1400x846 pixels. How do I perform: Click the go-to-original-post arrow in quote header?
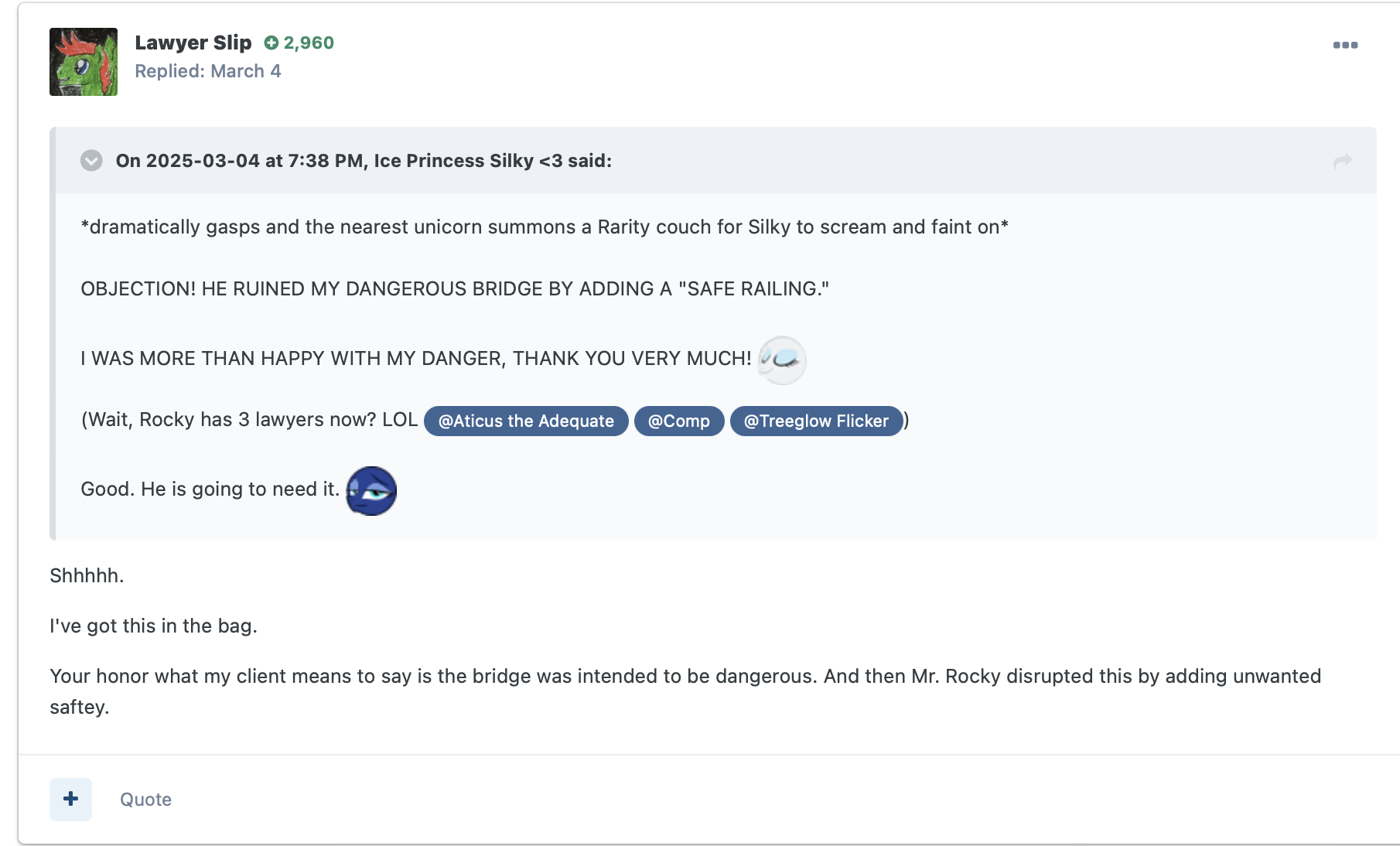click(x=1342, y=161)
